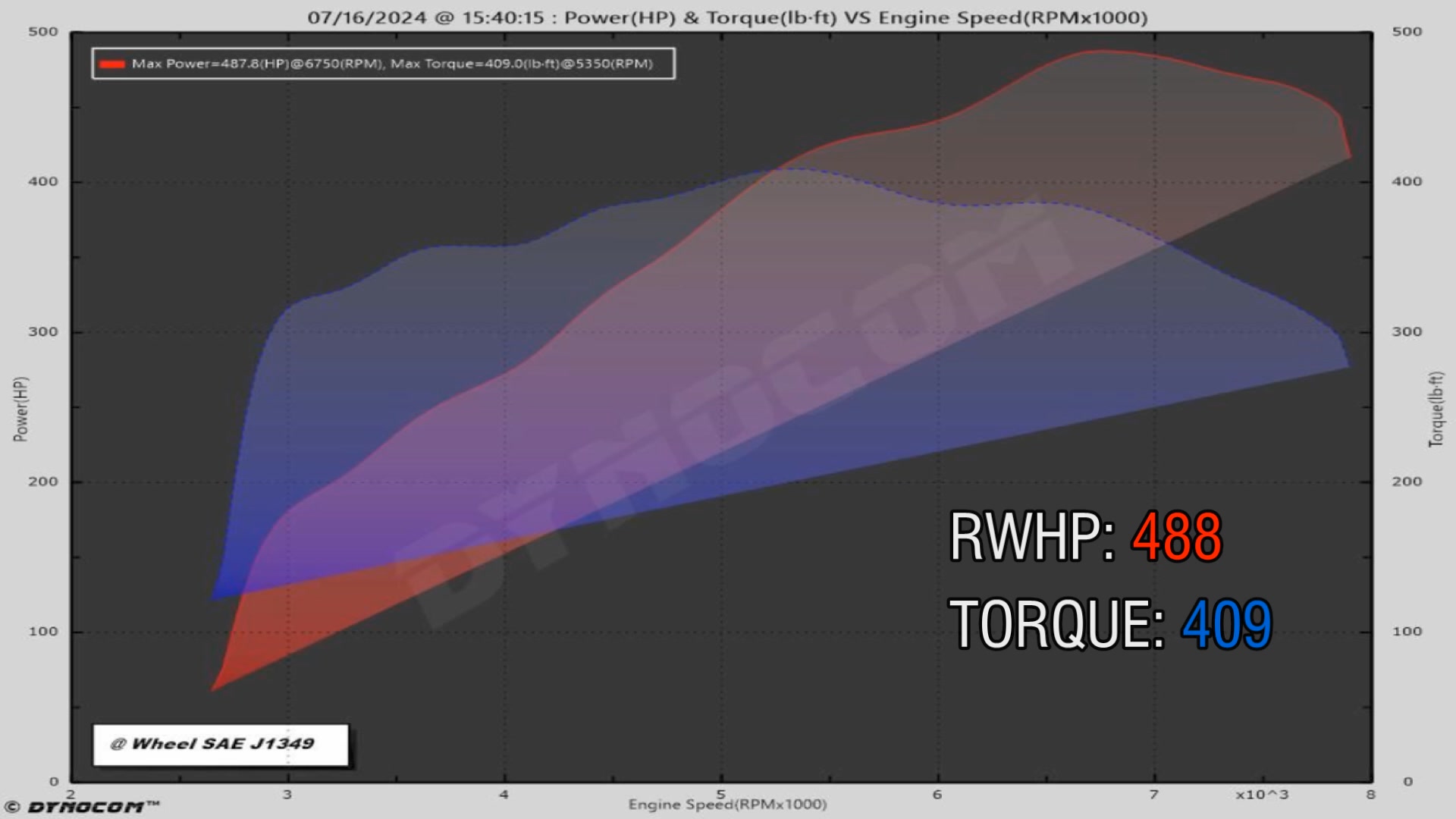Click the Dynocom copyright logo
1456x819 pixels.
tap(82, 807)
